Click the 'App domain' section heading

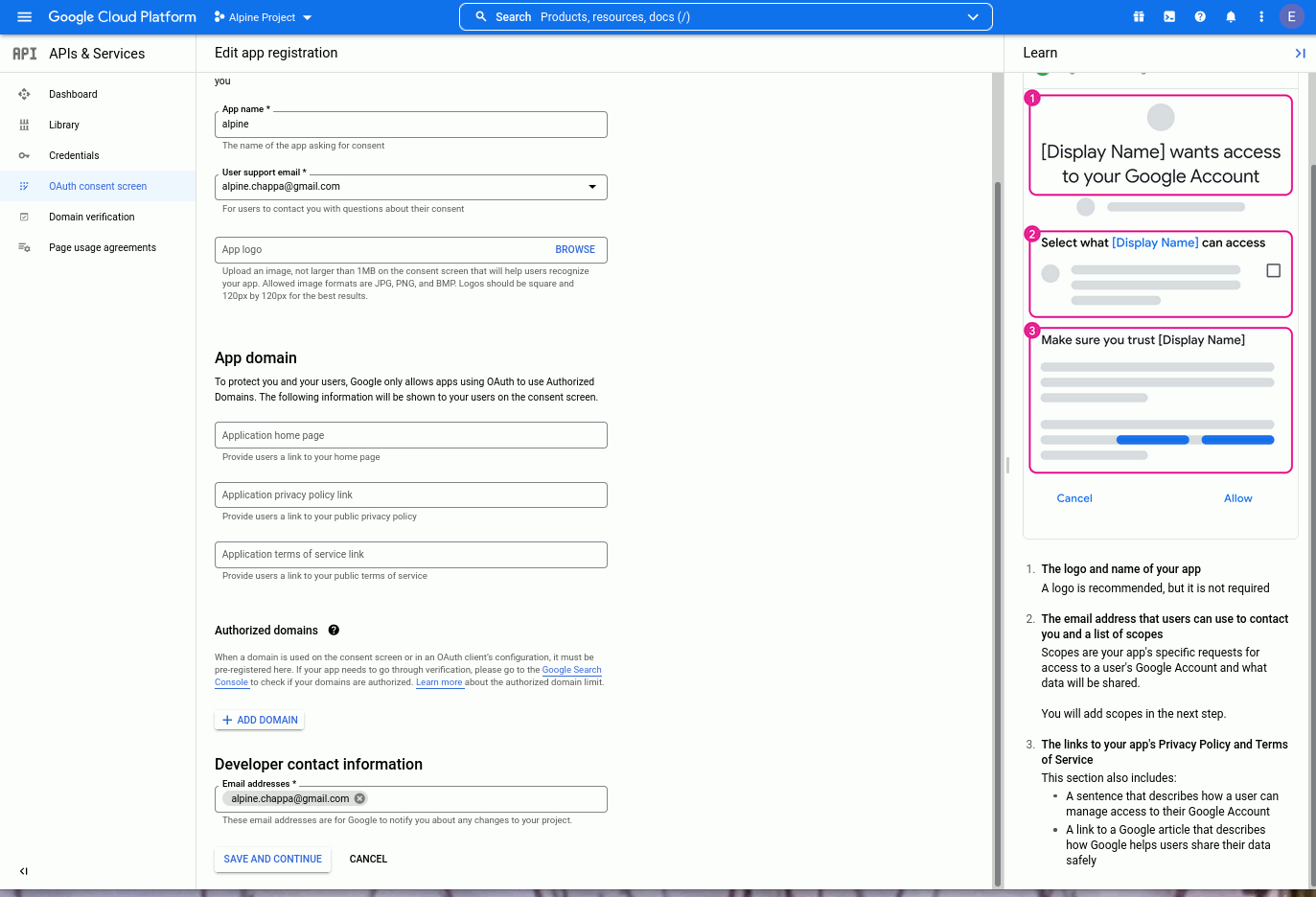click(x=256, y=357)
